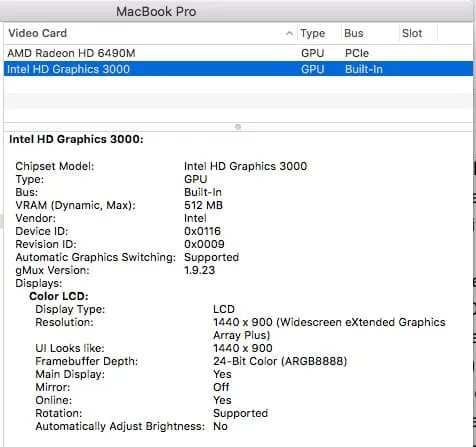Click the Revision ID value 0x0009
Screen dimensions: 476x447
[x=204, y=244]
